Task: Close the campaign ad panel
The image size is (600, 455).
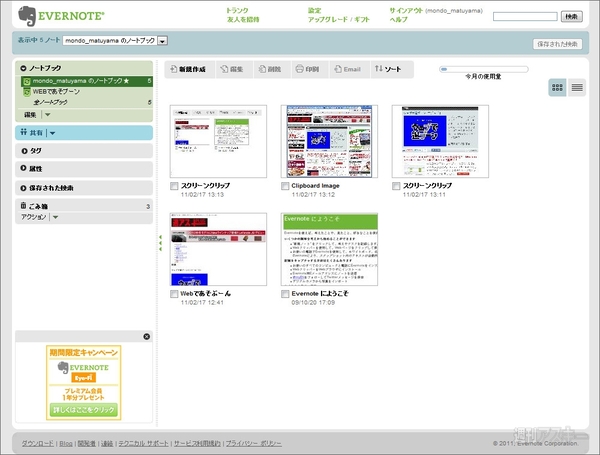Action: [x=147, y=336]
